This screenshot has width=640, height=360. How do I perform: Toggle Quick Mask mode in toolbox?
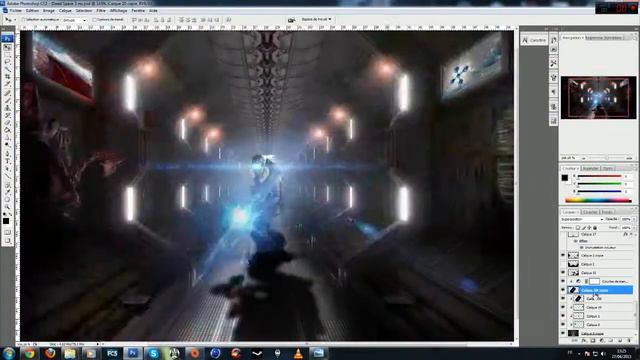tap(8, 232)
